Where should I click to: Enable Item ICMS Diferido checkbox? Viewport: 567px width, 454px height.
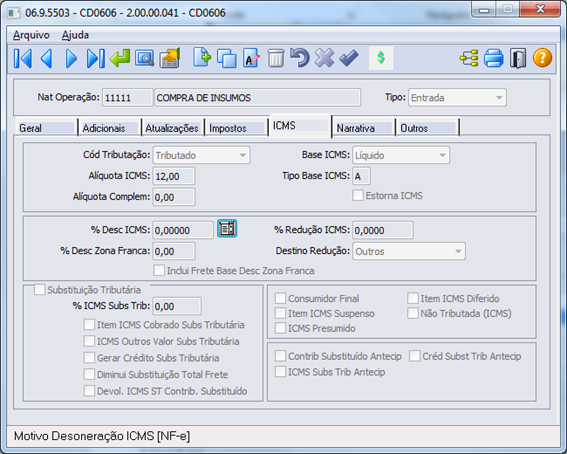(413, 298)
